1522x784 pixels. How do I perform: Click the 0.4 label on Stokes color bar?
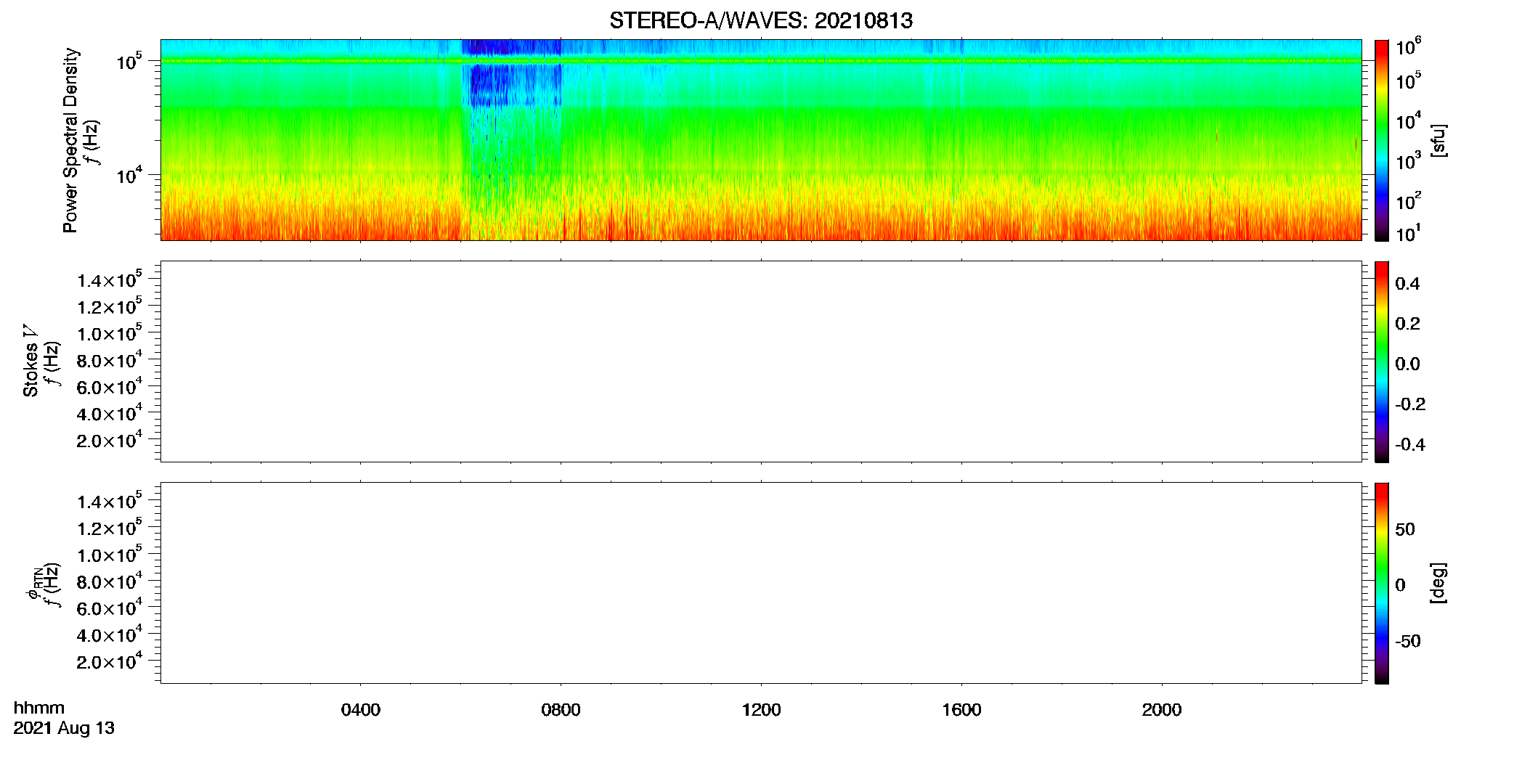1407,284
